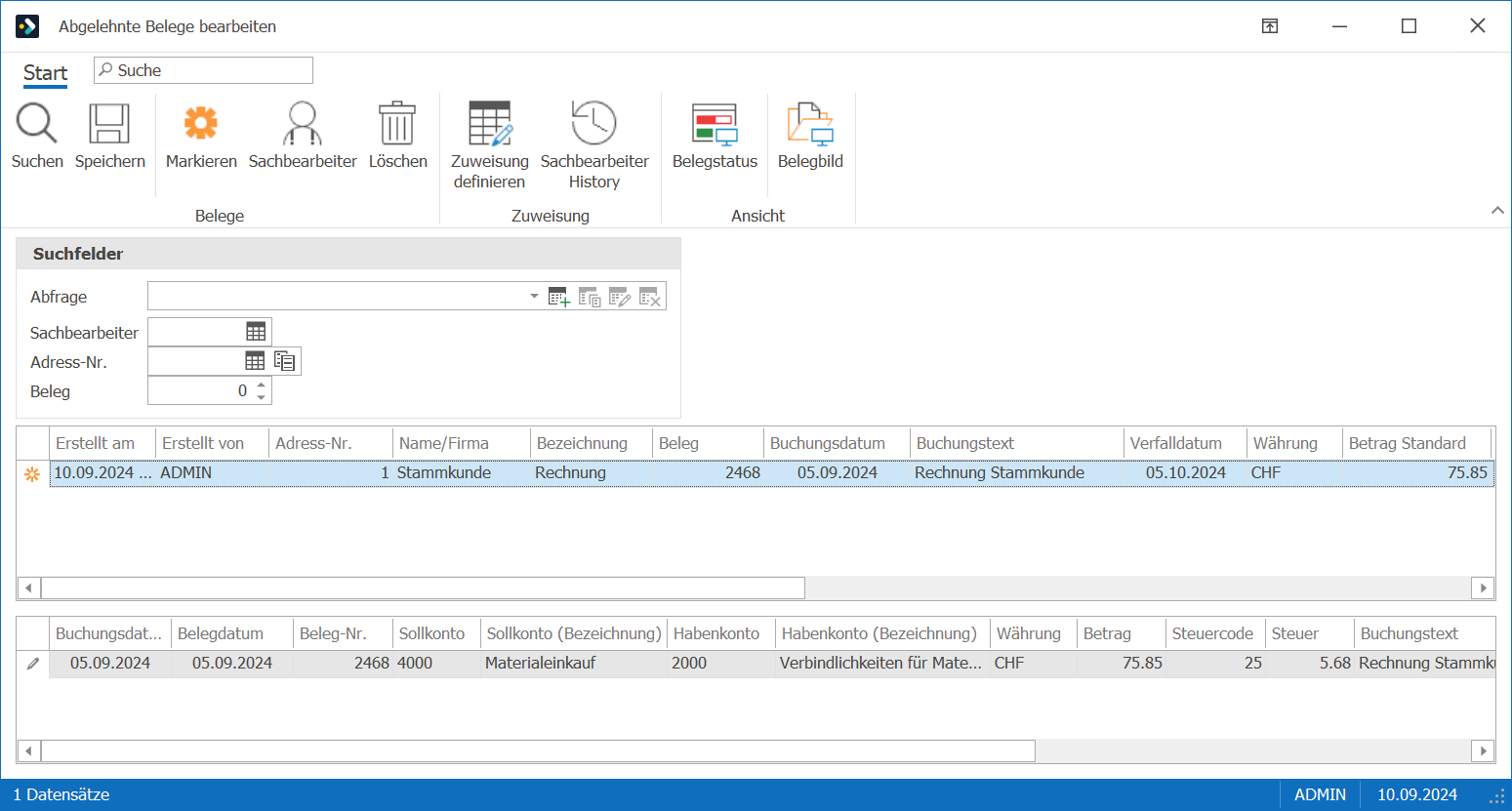Select the Start ribbon tab
The width and height of the screenshot is (1512, 811).
tap(45, 73)
